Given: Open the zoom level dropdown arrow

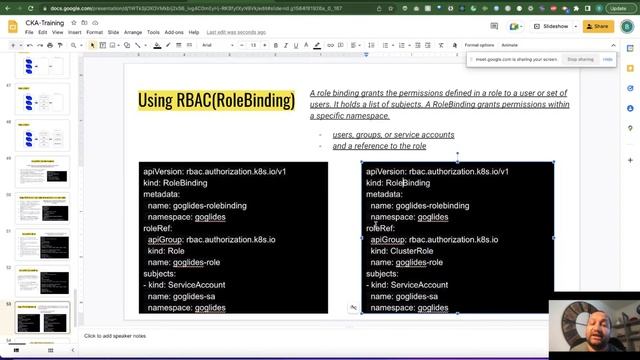Looking at the screenshot, I should coord(81,45).
